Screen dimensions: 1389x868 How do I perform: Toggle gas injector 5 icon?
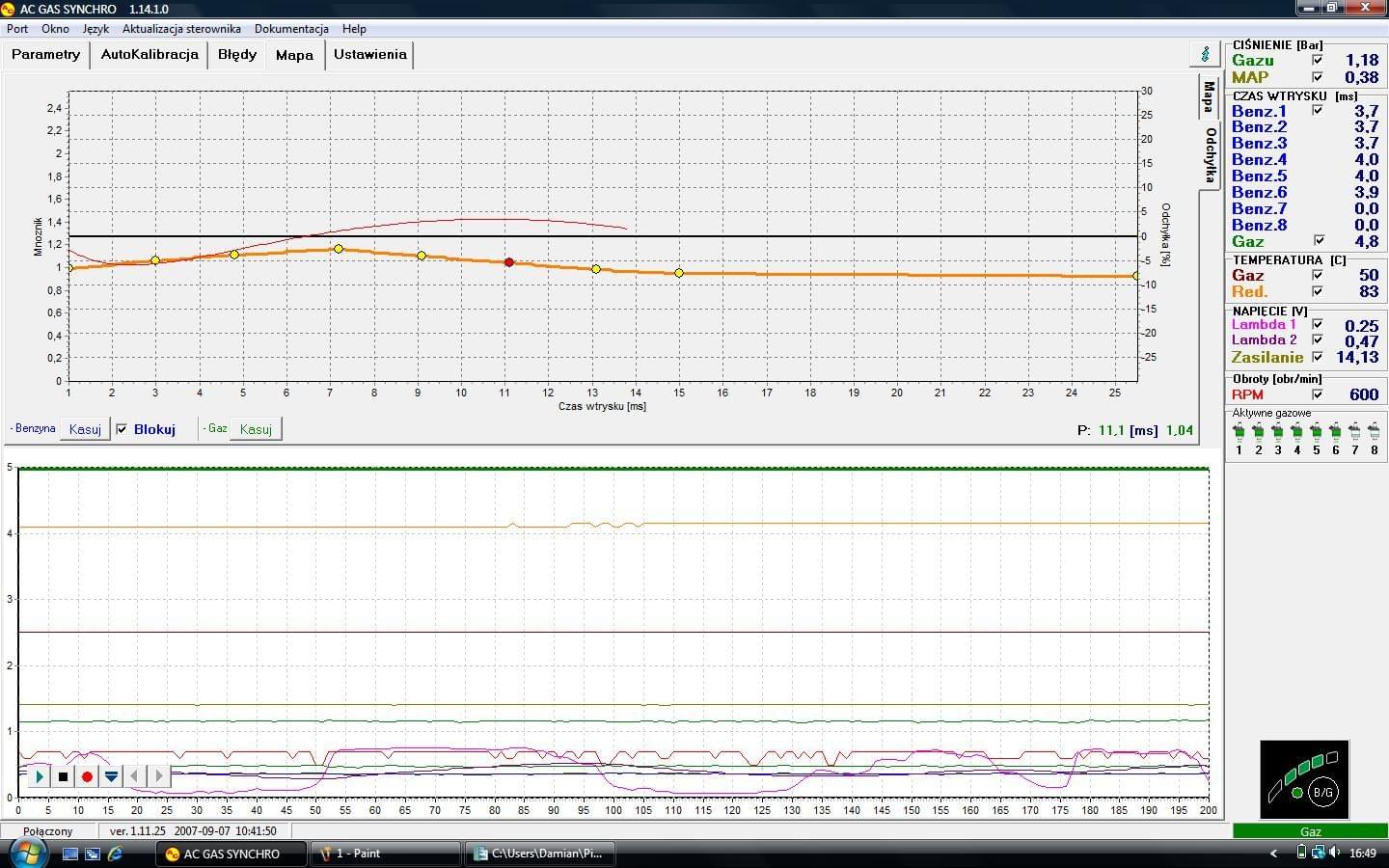[x=1316, y=431]
